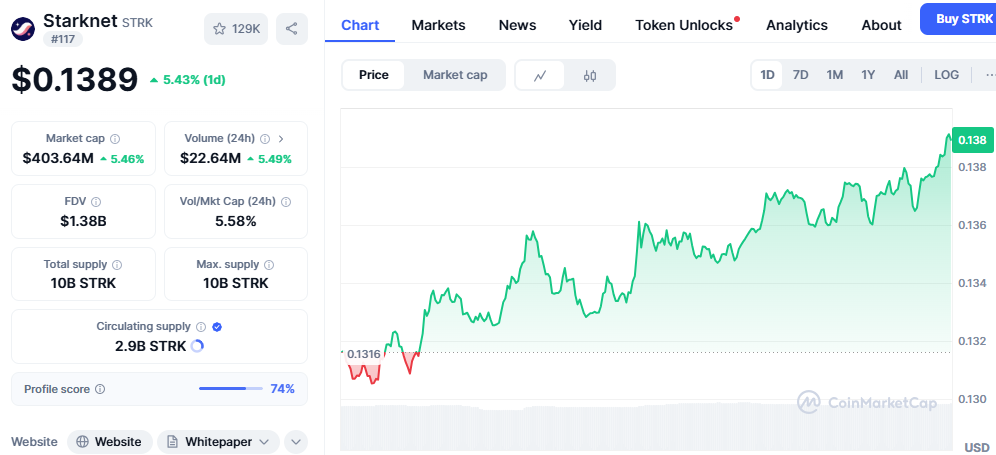This screenshot has width=996, height=455.
Task: Click the Circulating supply verified badge
Action: point(217,327)
